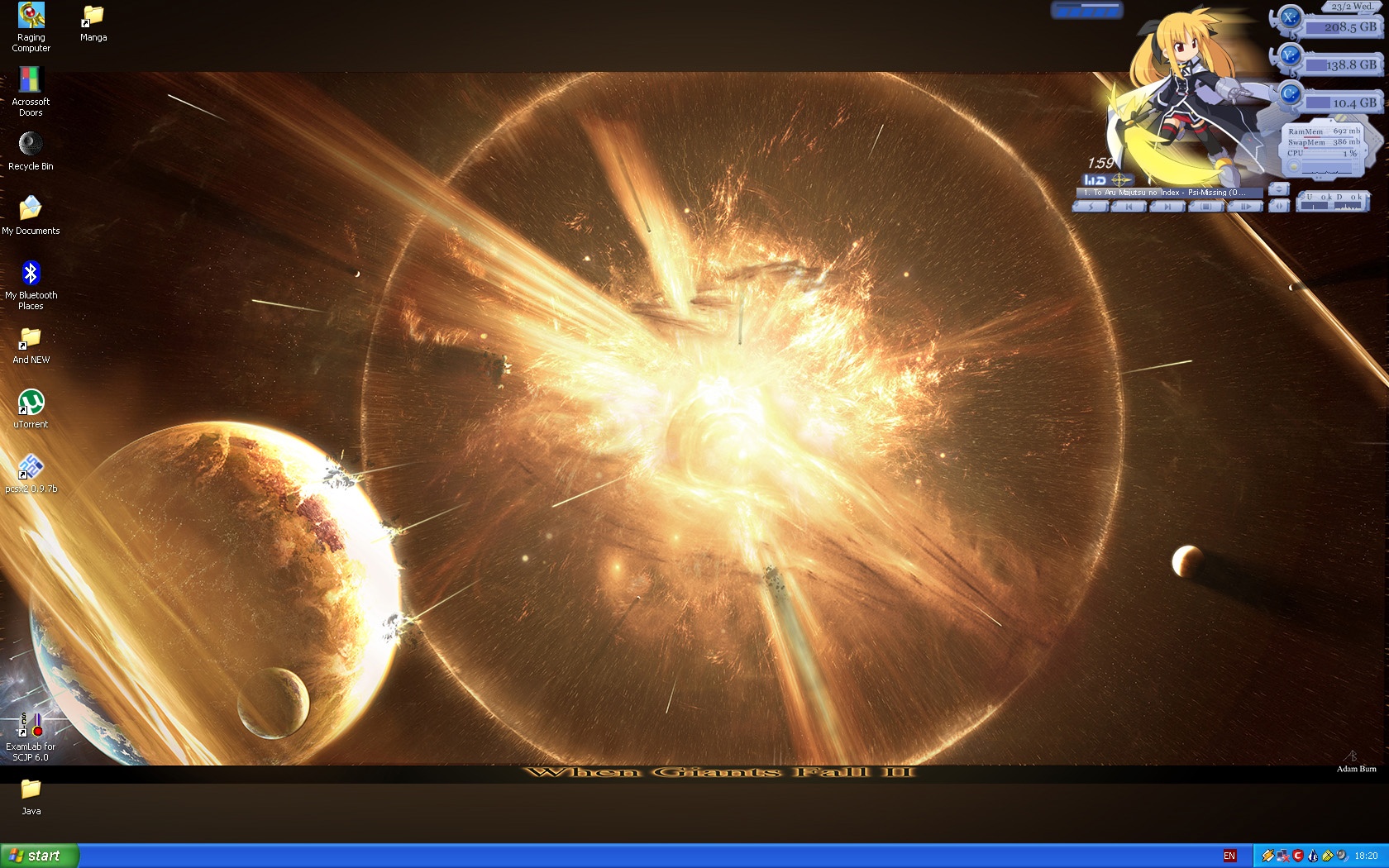The height and width of the screenshot is (868, 1389).
Task: Click the CPU 1 % readout
Action: coord(1324,153)
